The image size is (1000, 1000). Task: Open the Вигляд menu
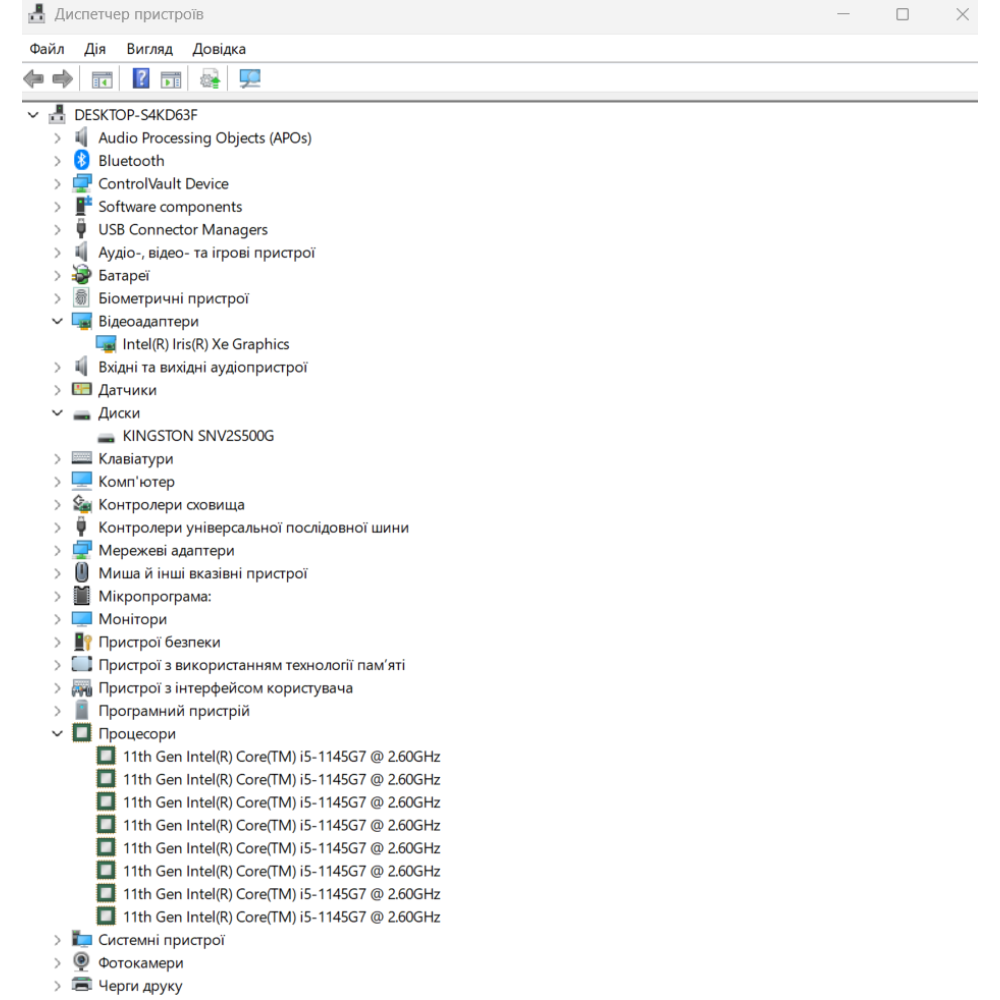(149, 49)
